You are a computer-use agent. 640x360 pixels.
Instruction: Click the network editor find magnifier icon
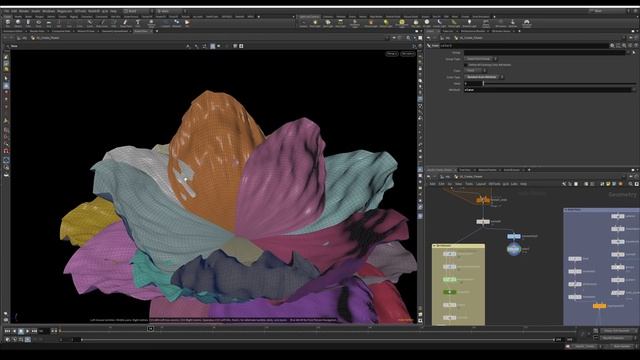tap(630, 184)
